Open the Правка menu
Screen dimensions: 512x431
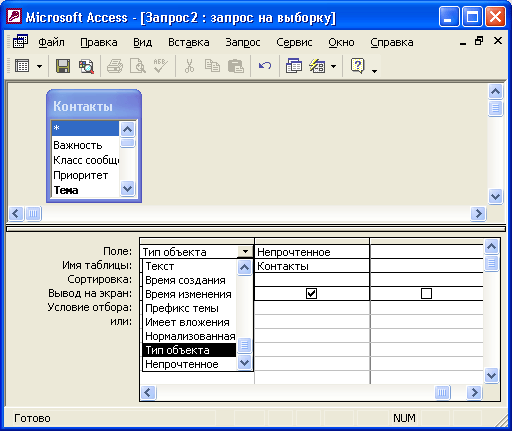click(99, 42)
